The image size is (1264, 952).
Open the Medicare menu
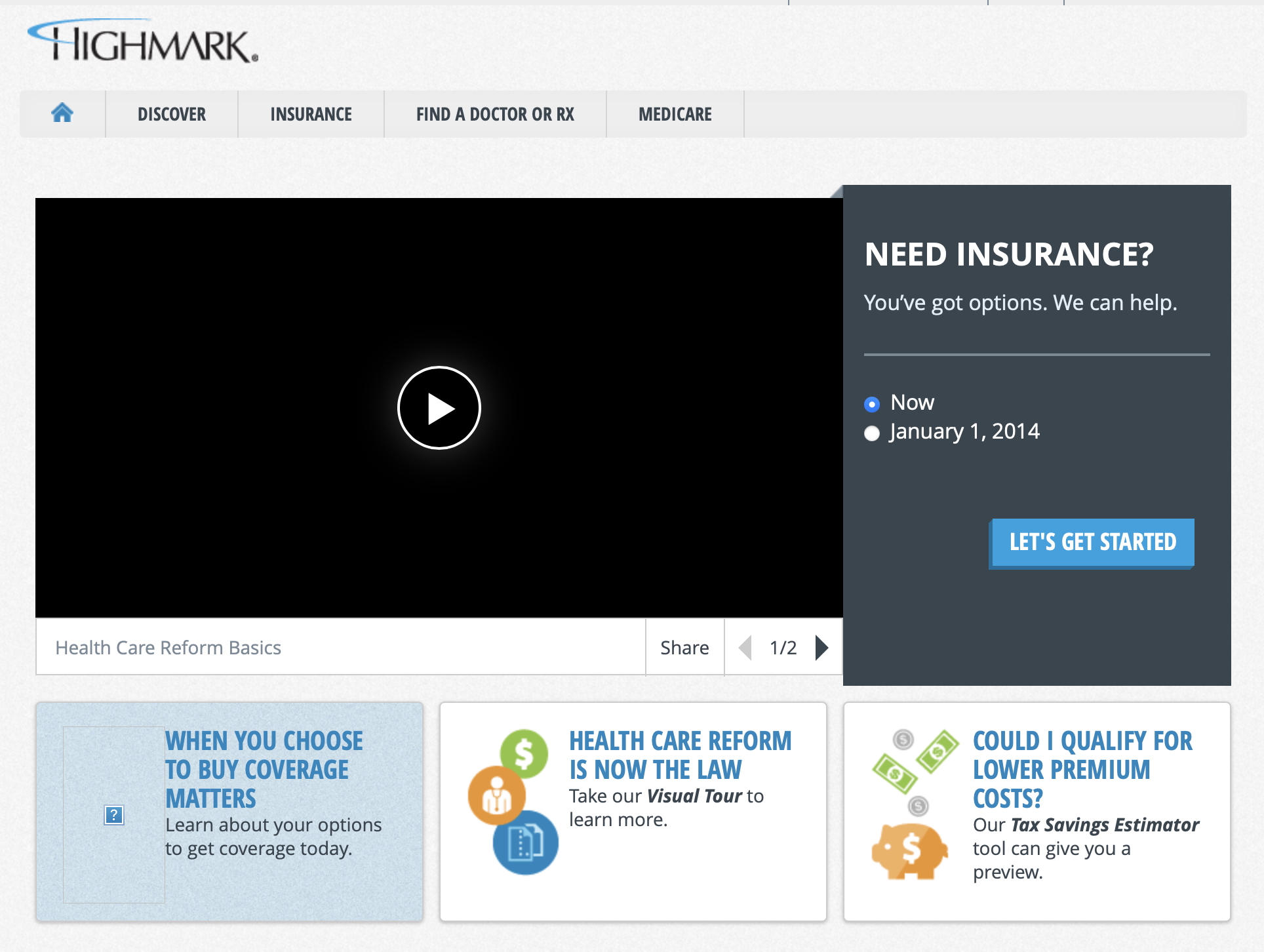click(675, 114)
